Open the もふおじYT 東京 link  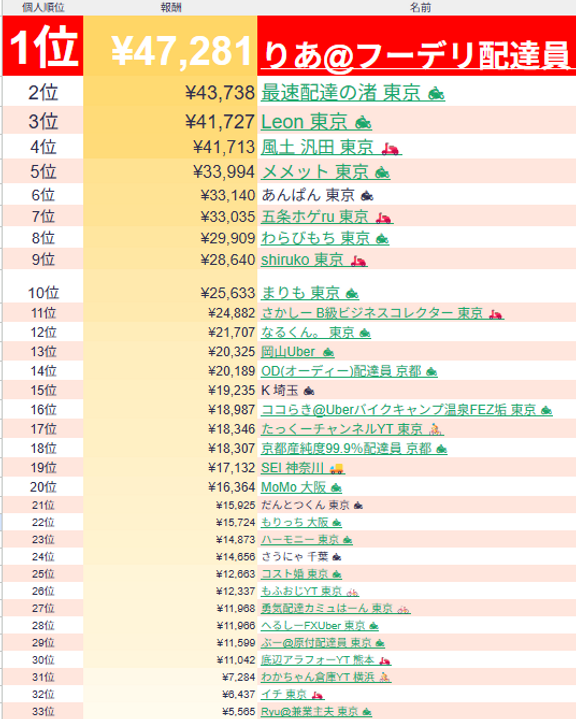(310, 591)
